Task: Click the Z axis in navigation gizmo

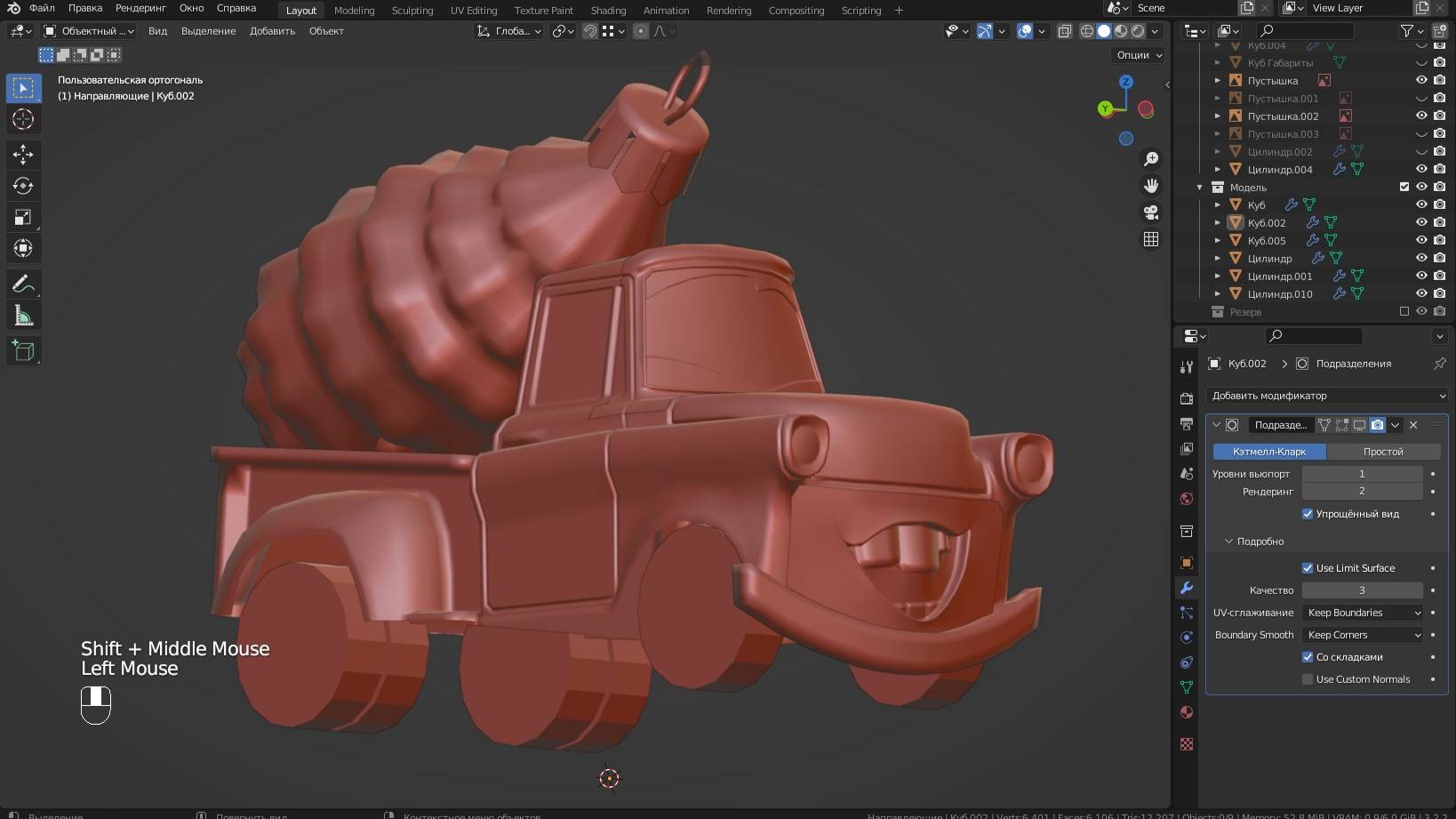Action: (x=1126, y=82)
